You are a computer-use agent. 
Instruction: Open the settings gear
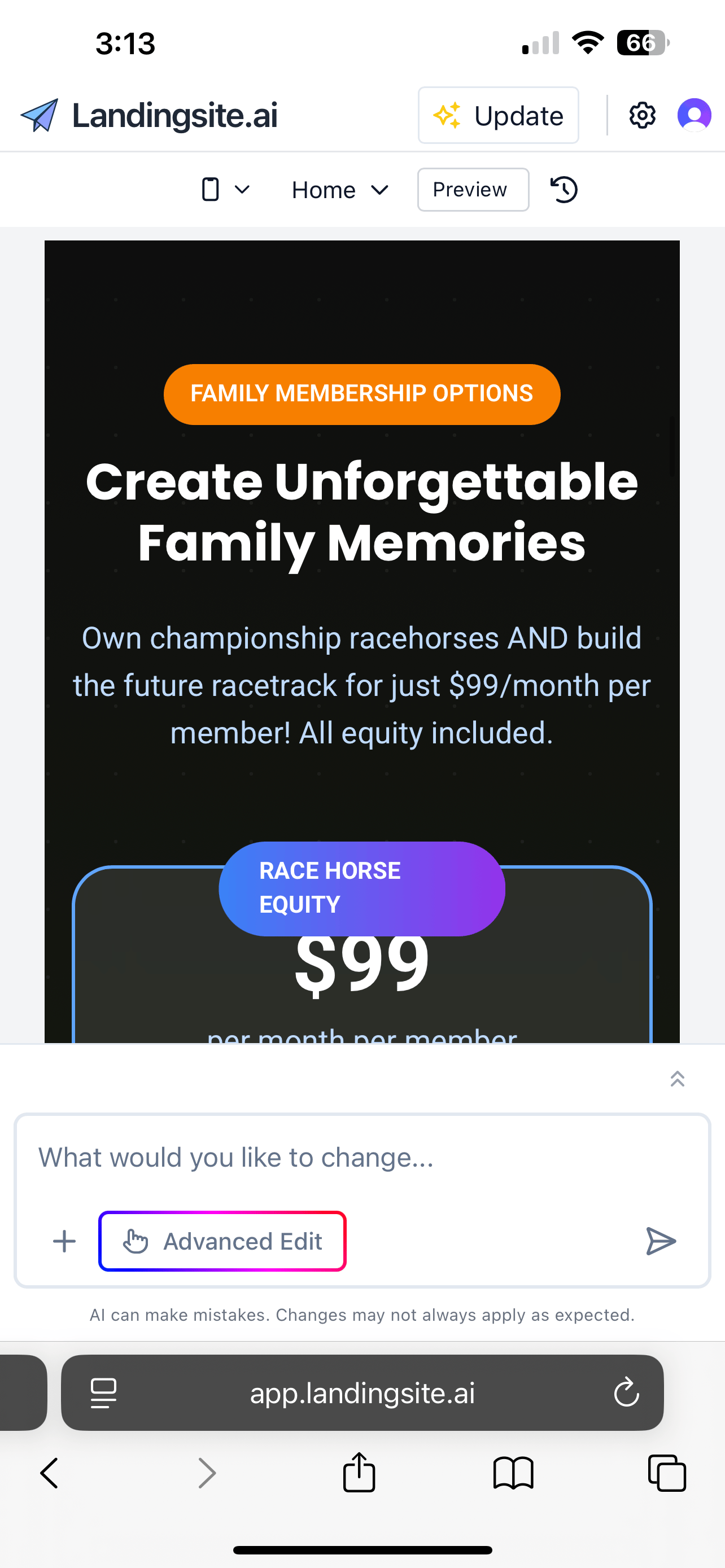coord(641,115)
